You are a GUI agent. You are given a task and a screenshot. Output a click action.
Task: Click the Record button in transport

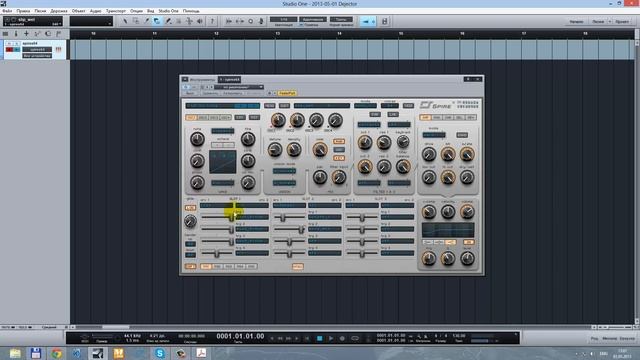(x=342, y=338)
